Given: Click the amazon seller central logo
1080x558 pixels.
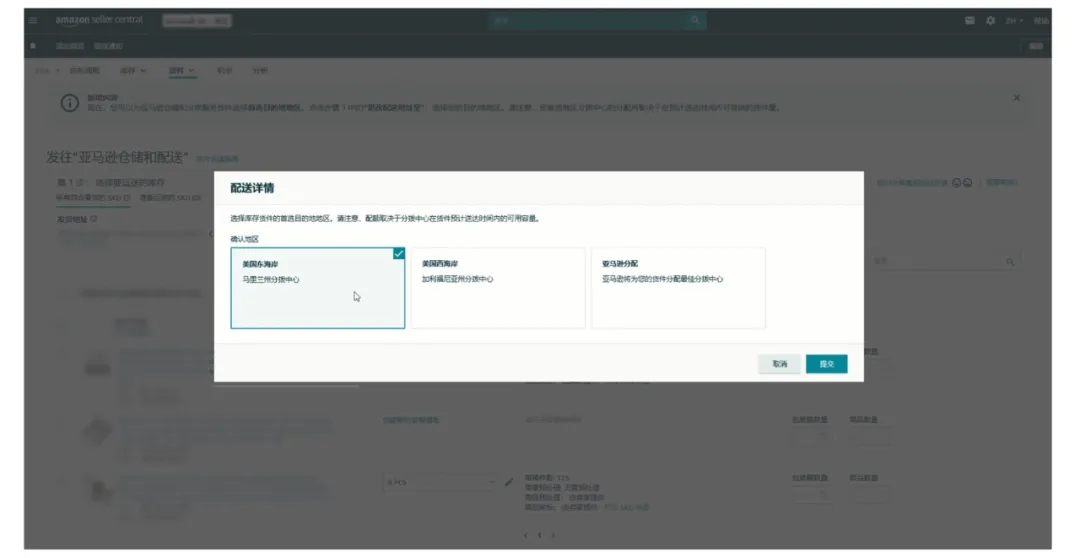Looking at the screenshot, I should point(99,20).
